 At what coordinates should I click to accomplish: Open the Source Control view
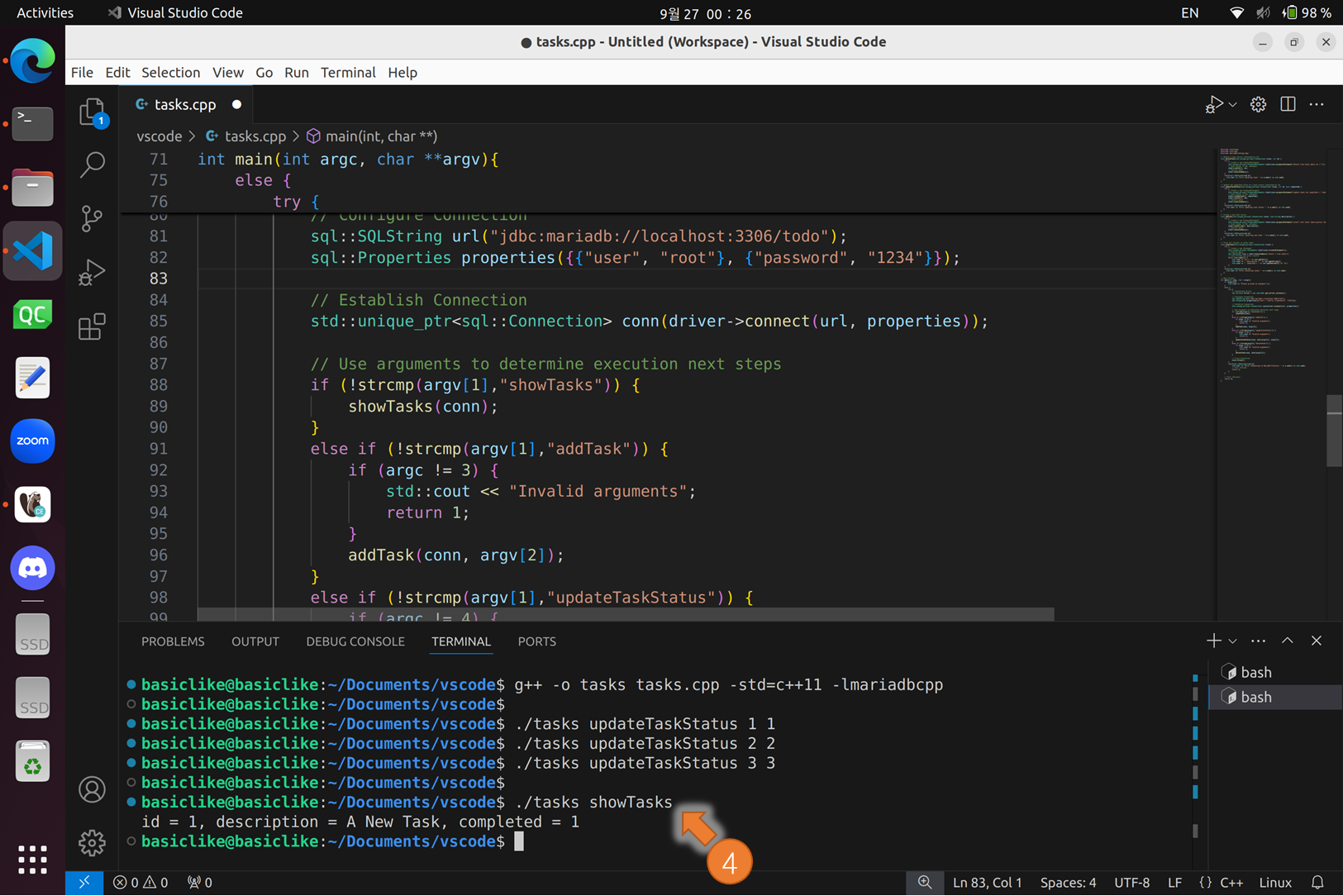[x=92, y=218]
